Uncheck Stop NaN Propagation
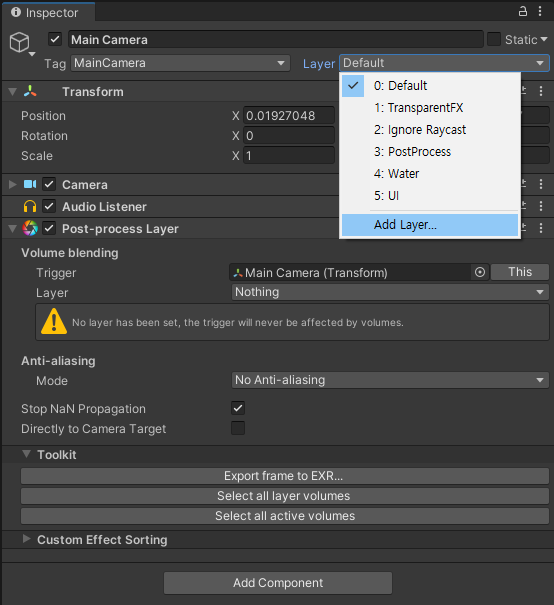 tap(238, 408)
